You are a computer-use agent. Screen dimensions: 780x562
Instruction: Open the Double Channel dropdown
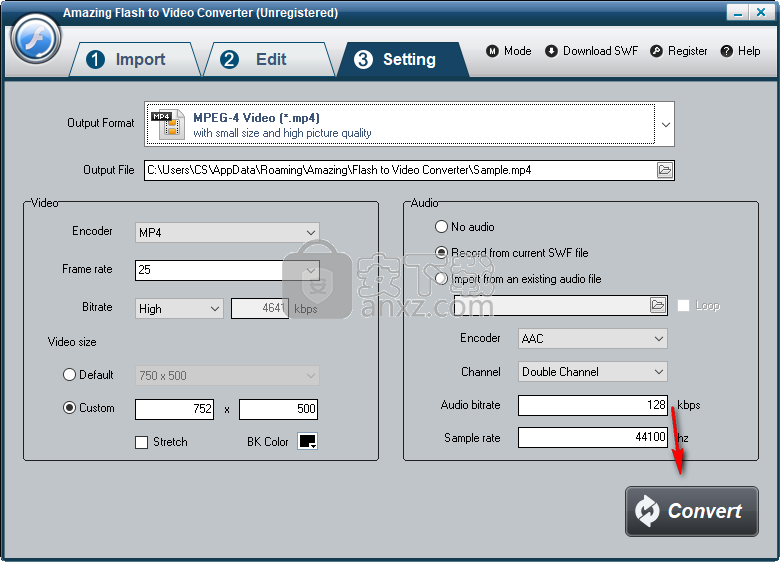pos(592,372)
